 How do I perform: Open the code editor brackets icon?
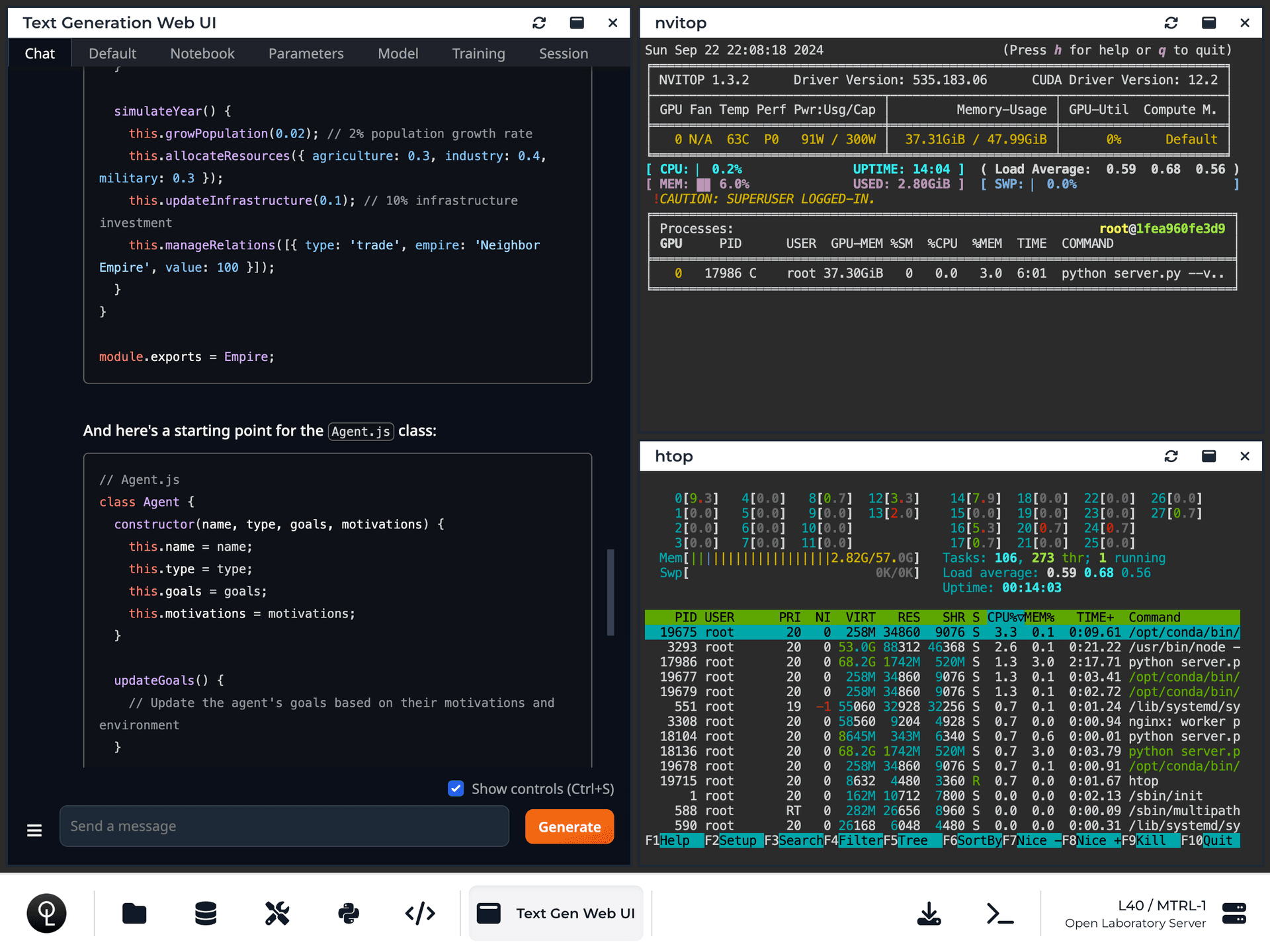click(x=420, y=914)
